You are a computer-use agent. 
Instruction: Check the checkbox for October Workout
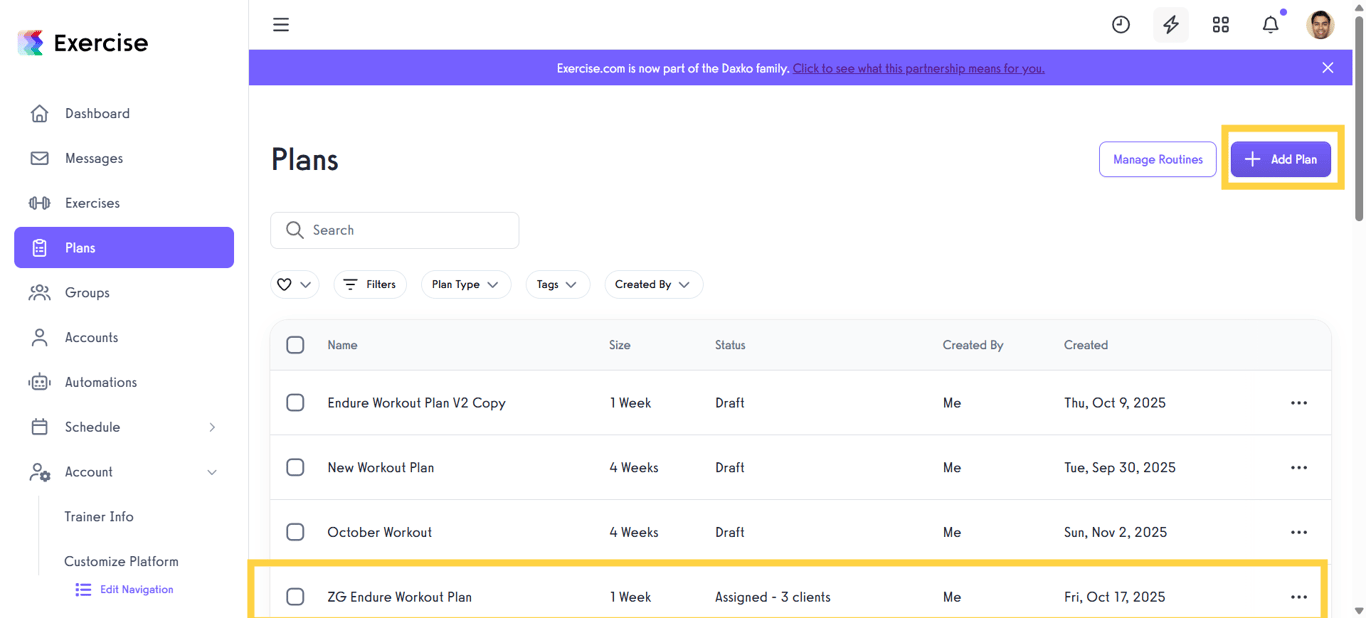point(295,532)
